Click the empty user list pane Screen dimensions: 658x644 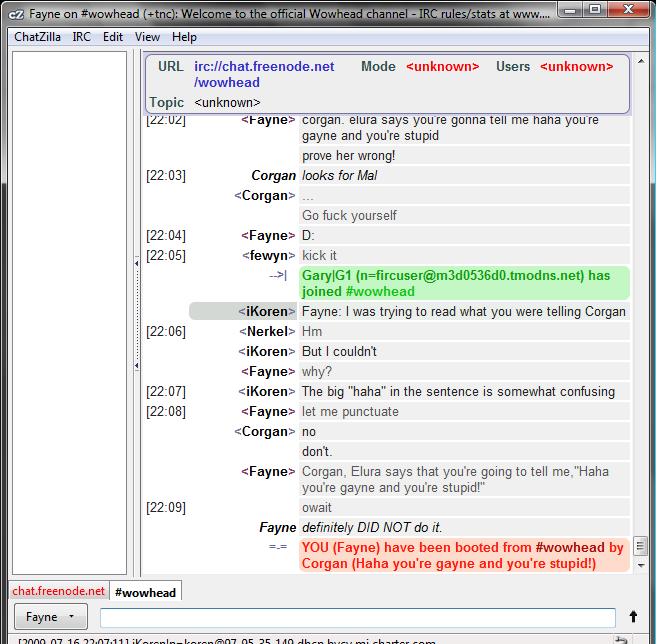pos(69,300)
